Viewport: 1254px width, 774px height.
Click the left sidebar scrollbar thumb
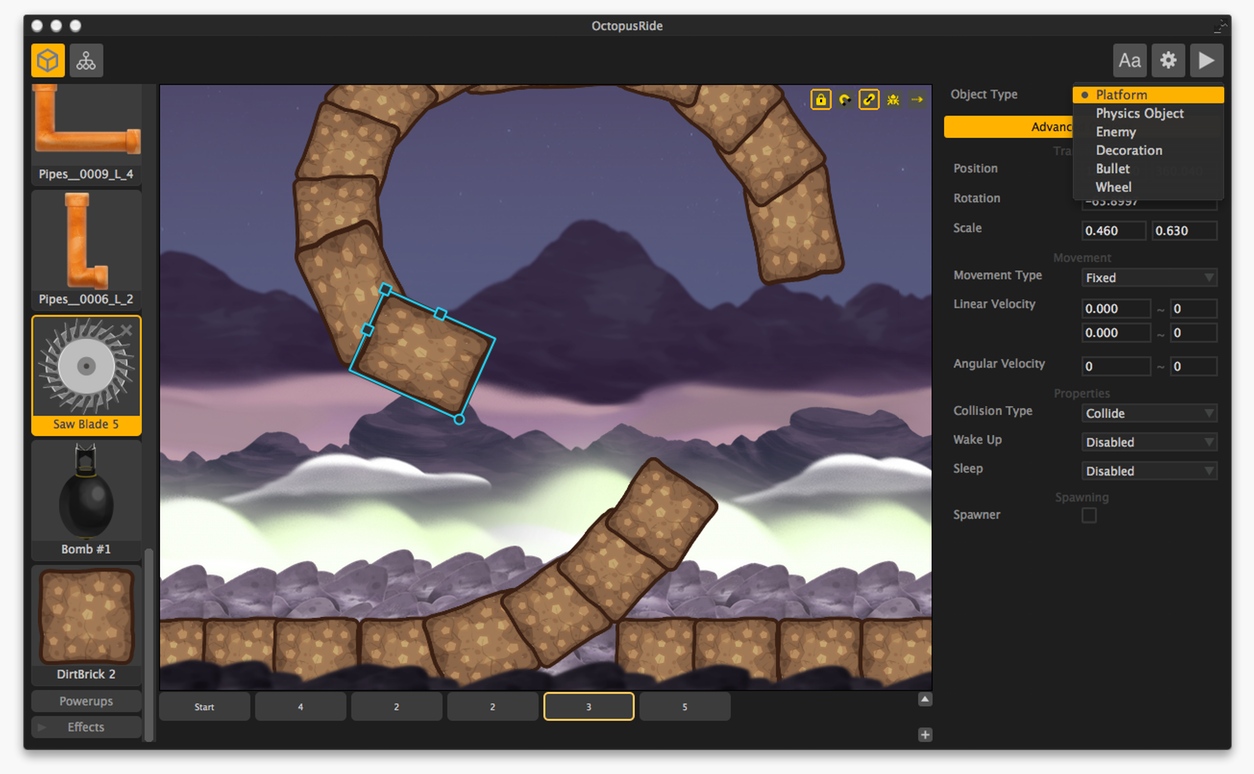tap(149, 640)
